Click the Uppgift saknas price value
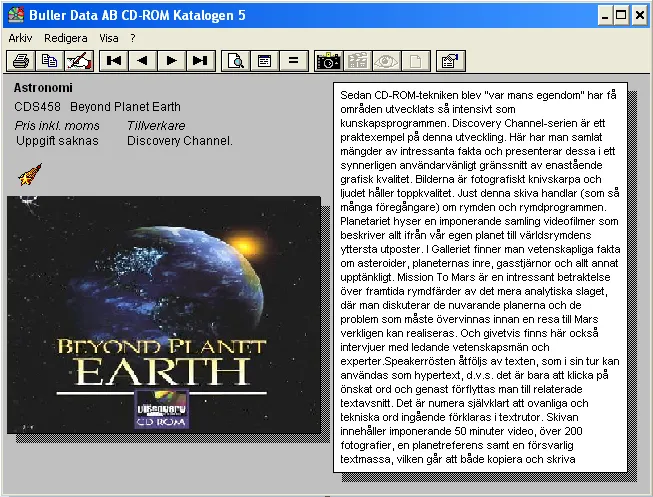Viewport: 653px width, 497px height. [57, 141]
